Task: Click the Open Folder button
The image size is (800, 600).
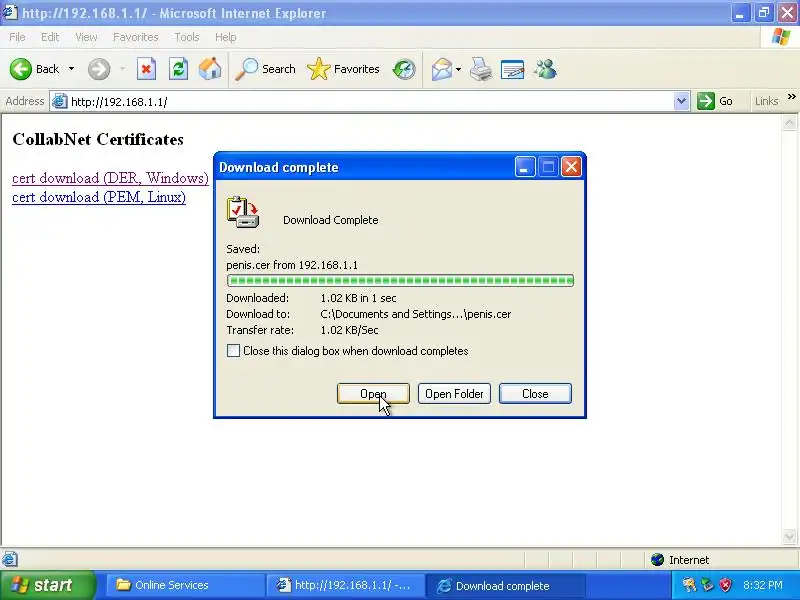Action: [454, 393]
